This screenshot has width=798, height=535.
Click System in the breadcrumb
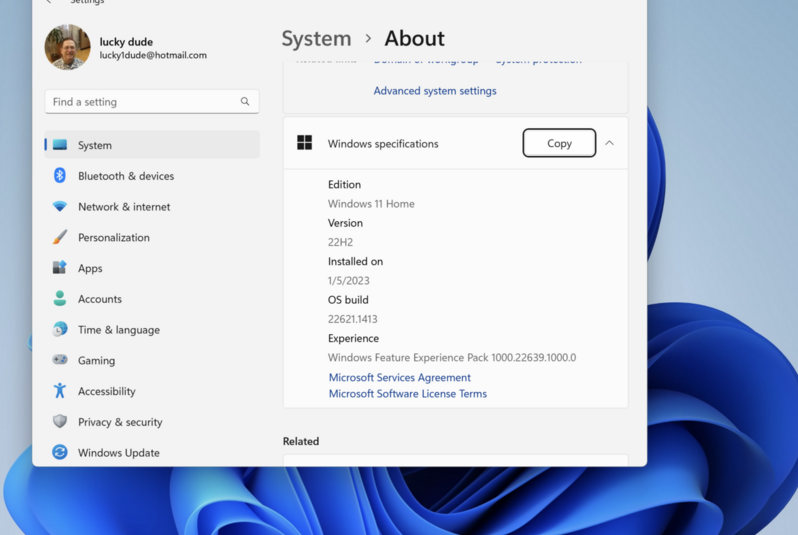click(316, 39)
